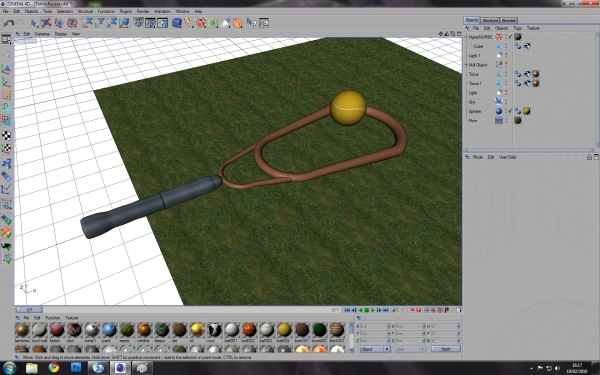This screenshot has height=375, width=600.
Task: Click the go to start playback button
Action: point(347,310)
